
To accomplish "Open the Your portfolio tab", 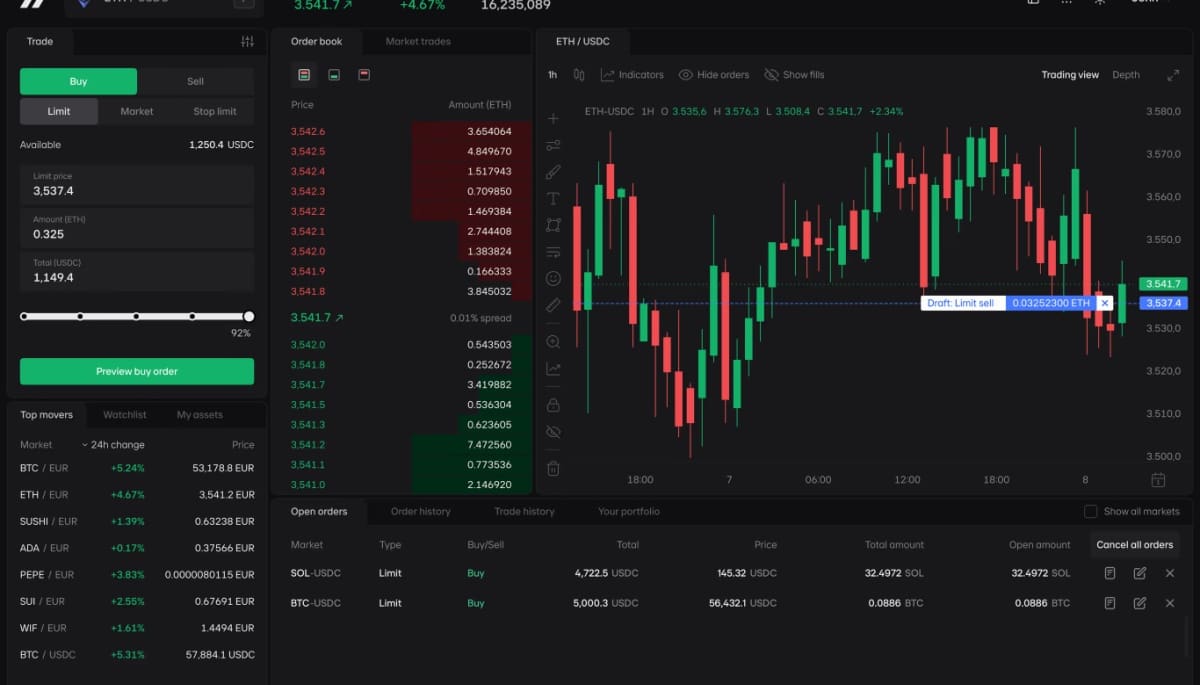I will point(629,511).
